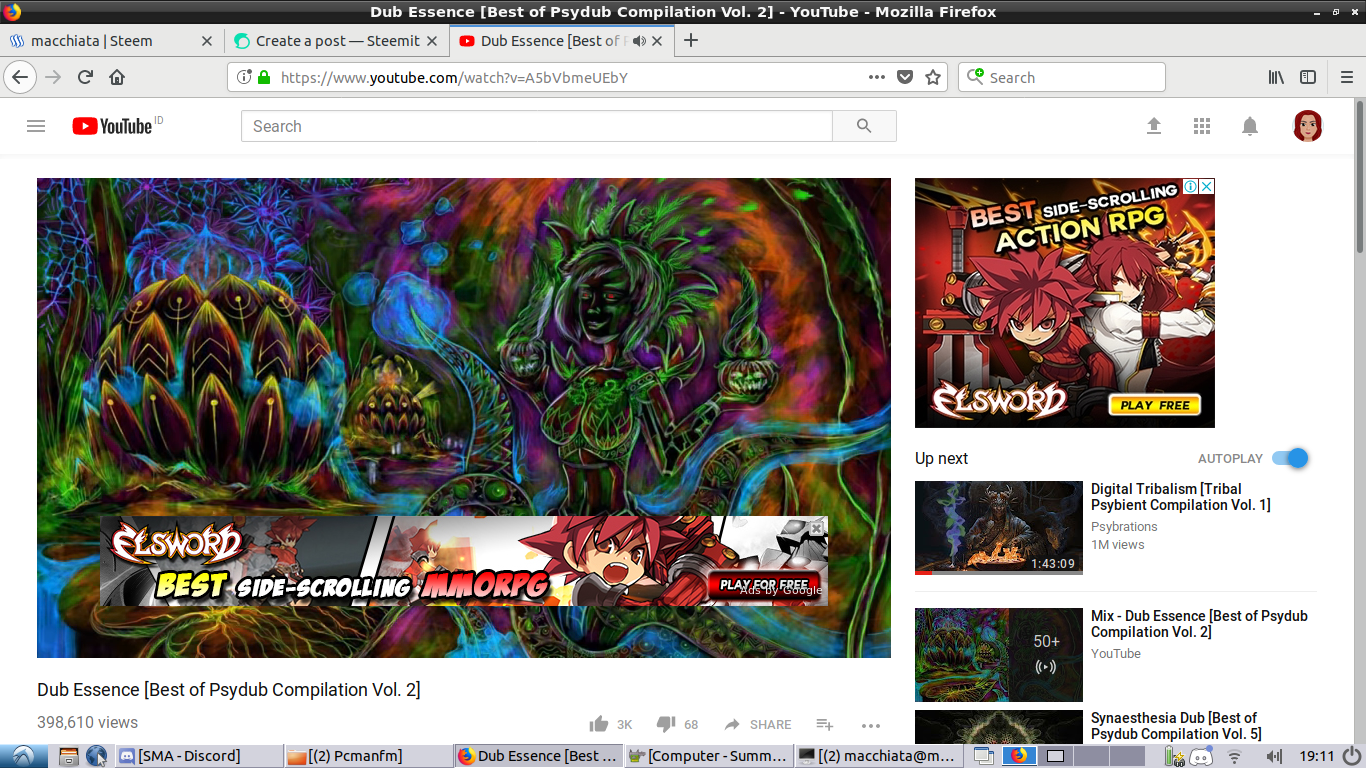The width and height of the screenshot is (1366, 768).
Task: Reload the current page
Action: [86, 77]
